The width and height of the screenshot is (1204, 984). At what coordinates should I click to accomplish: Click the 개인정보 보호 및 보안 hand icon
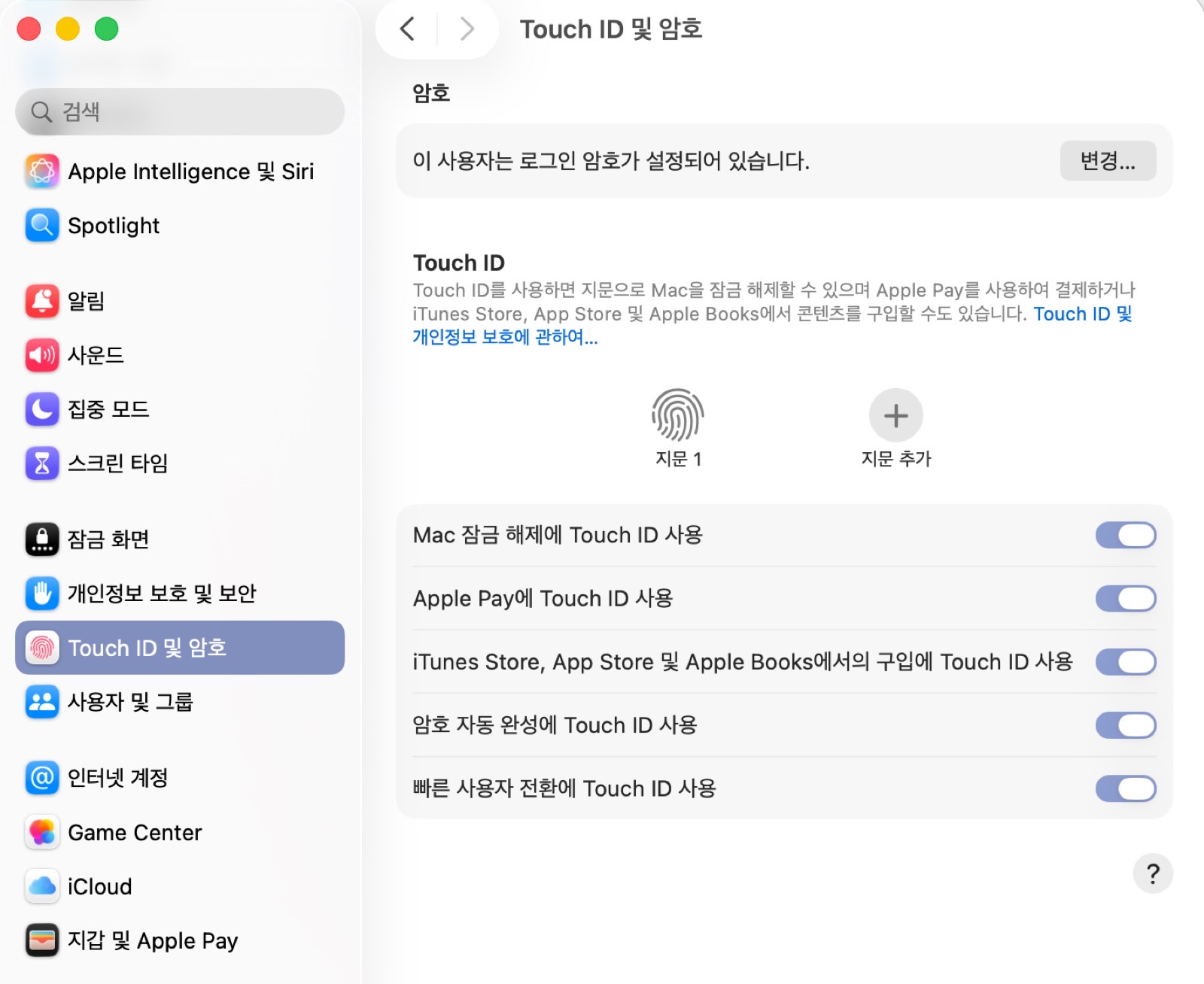(42, 594)
